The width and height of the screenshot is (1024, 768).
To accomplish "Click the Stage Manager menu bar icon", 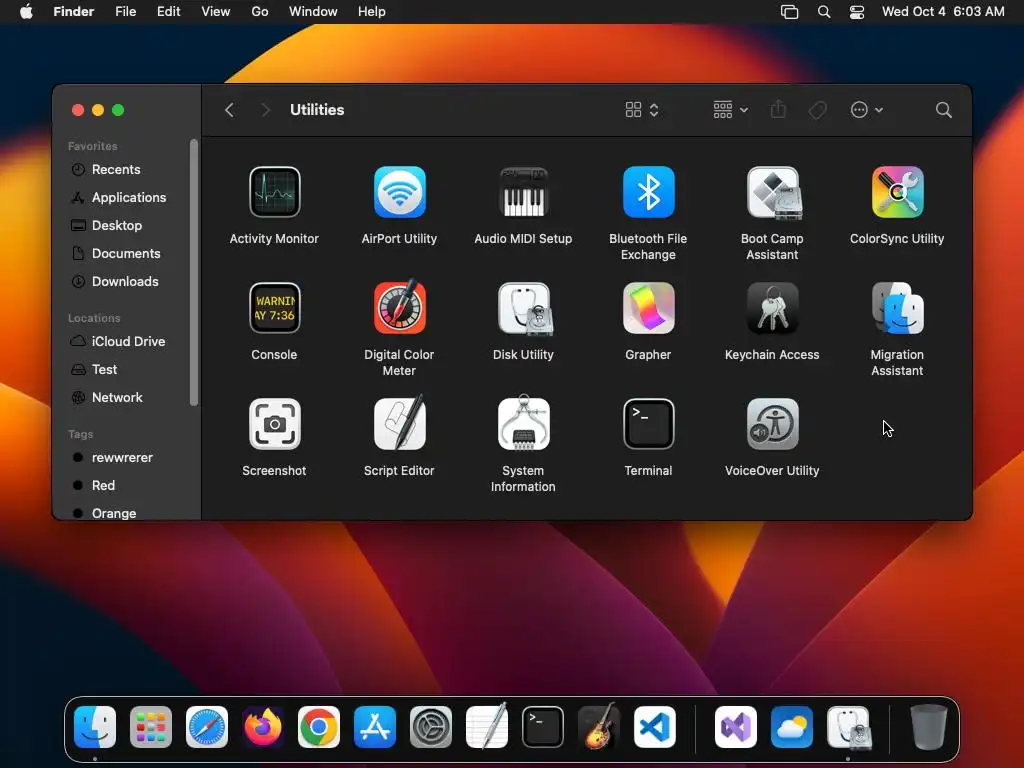I will pyautogui.click(x=790, y=12).
